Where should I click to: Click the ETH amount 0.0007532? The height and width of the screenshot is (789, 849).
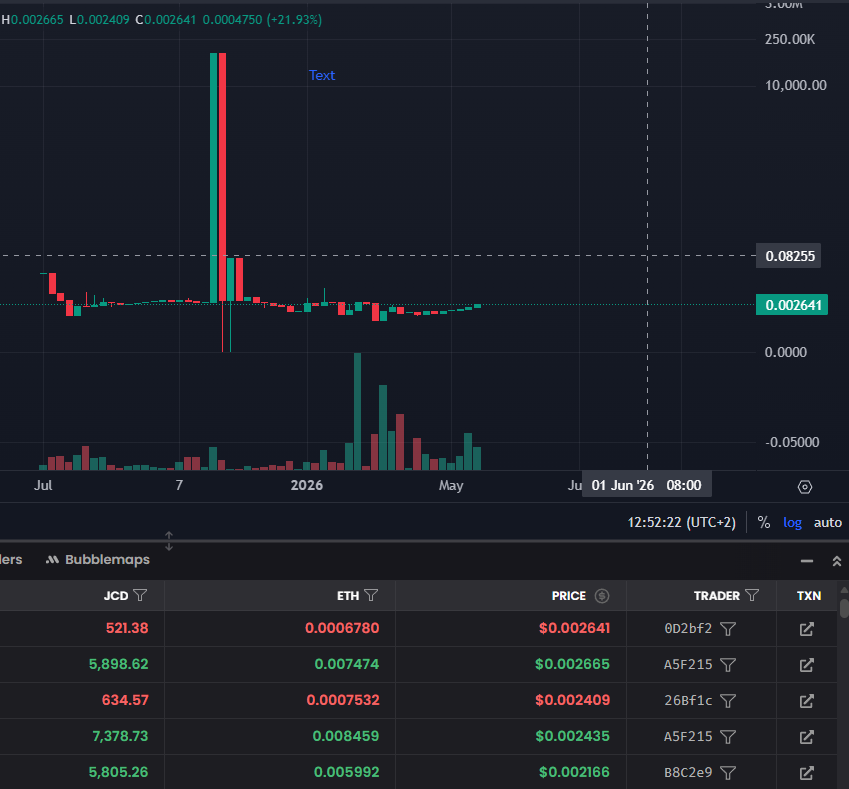[x=343, y=700]
